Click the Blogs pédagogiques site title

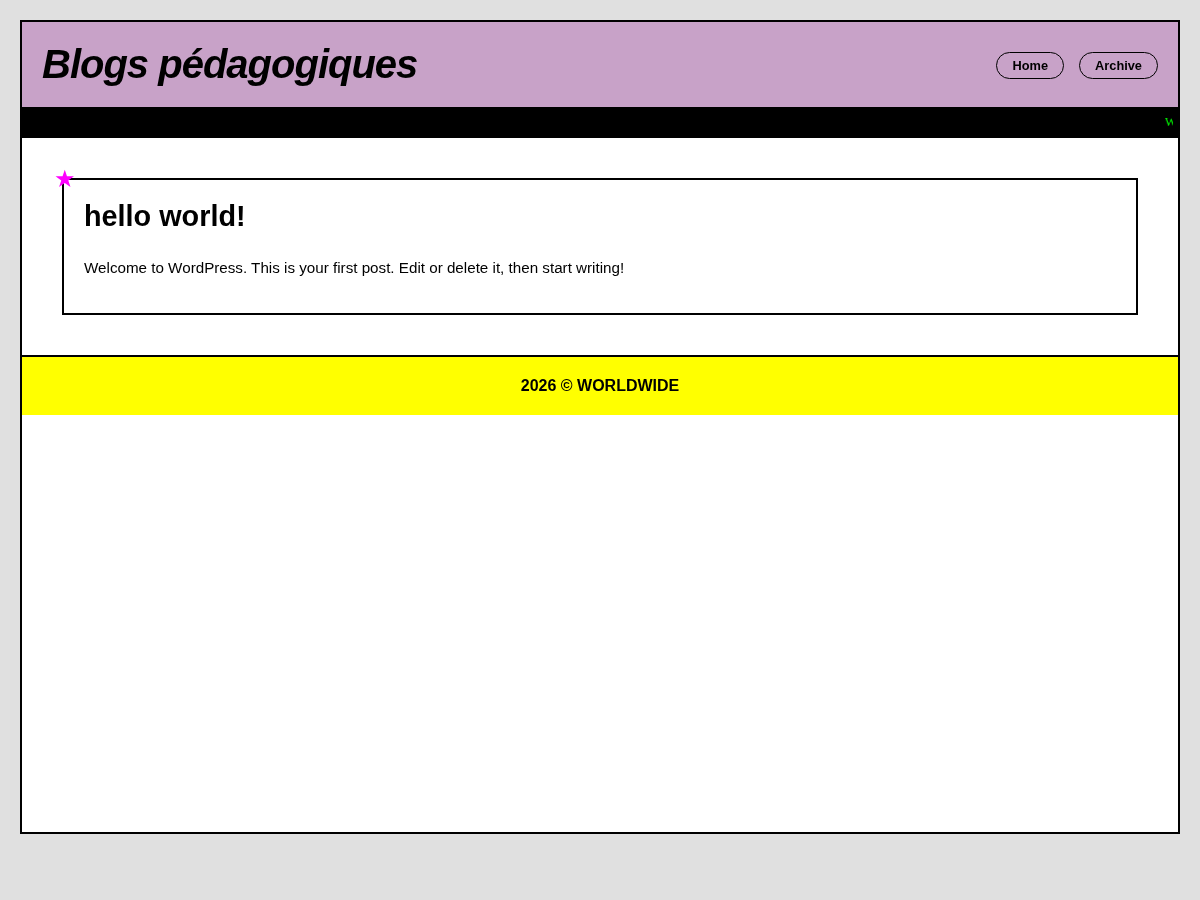coord(229,65)
